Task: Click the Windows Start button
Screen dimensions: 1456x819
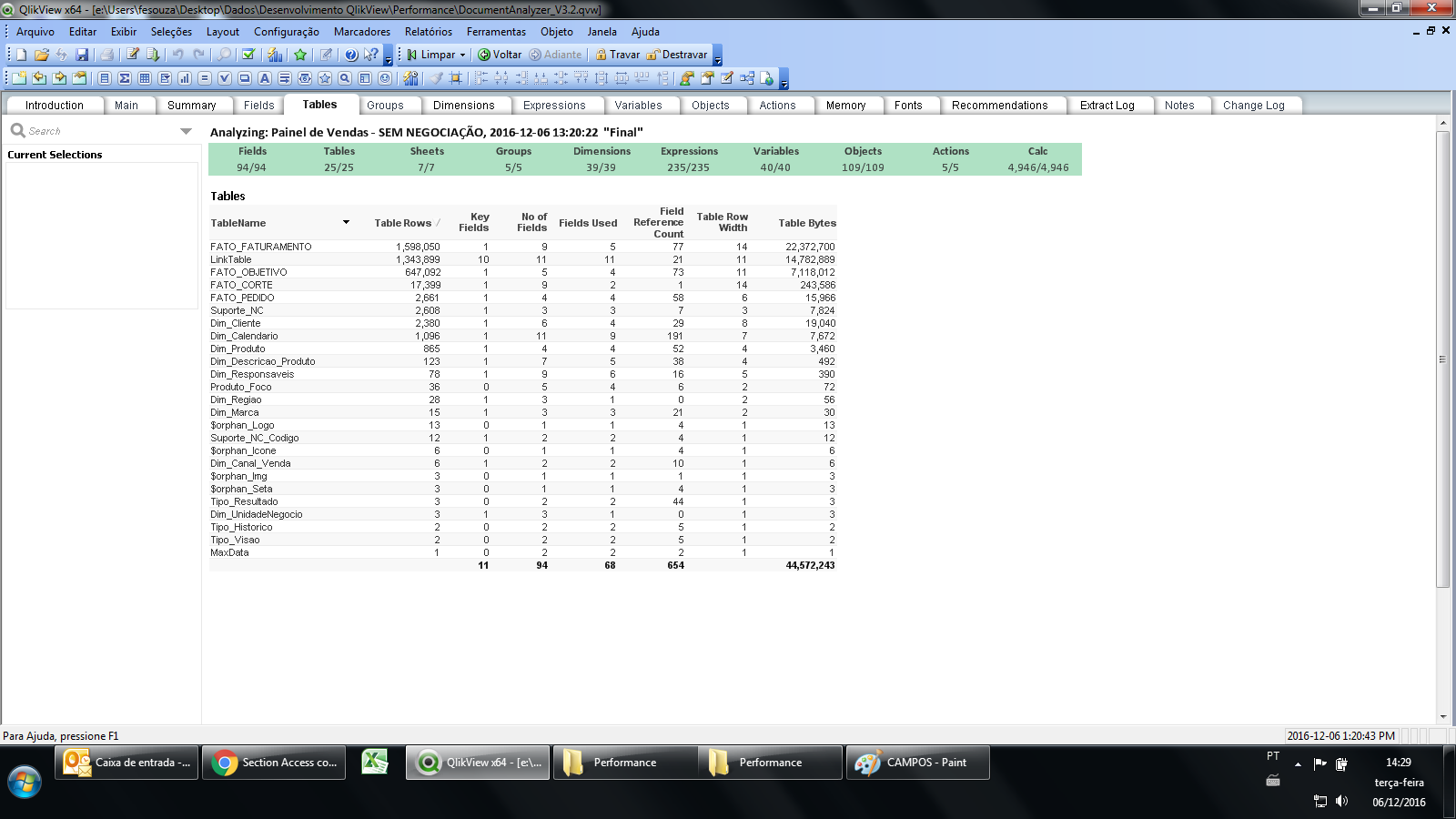Action: pyautogui.click(x=25, y=783)
